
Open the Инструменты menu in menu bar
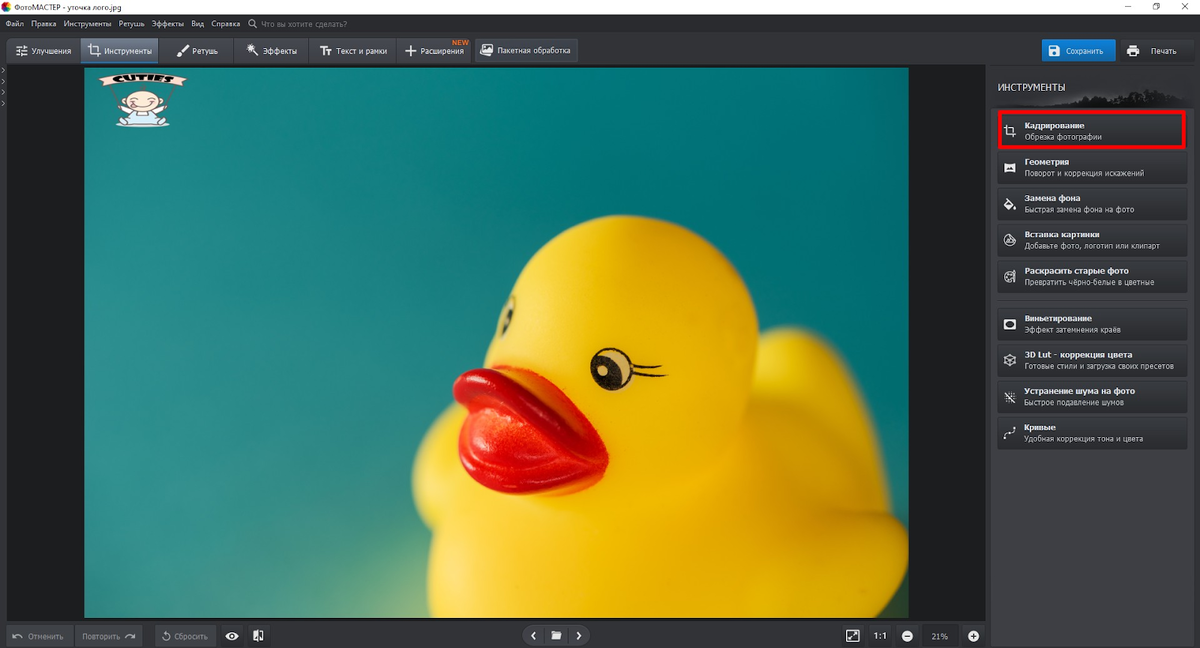point(87,23)
